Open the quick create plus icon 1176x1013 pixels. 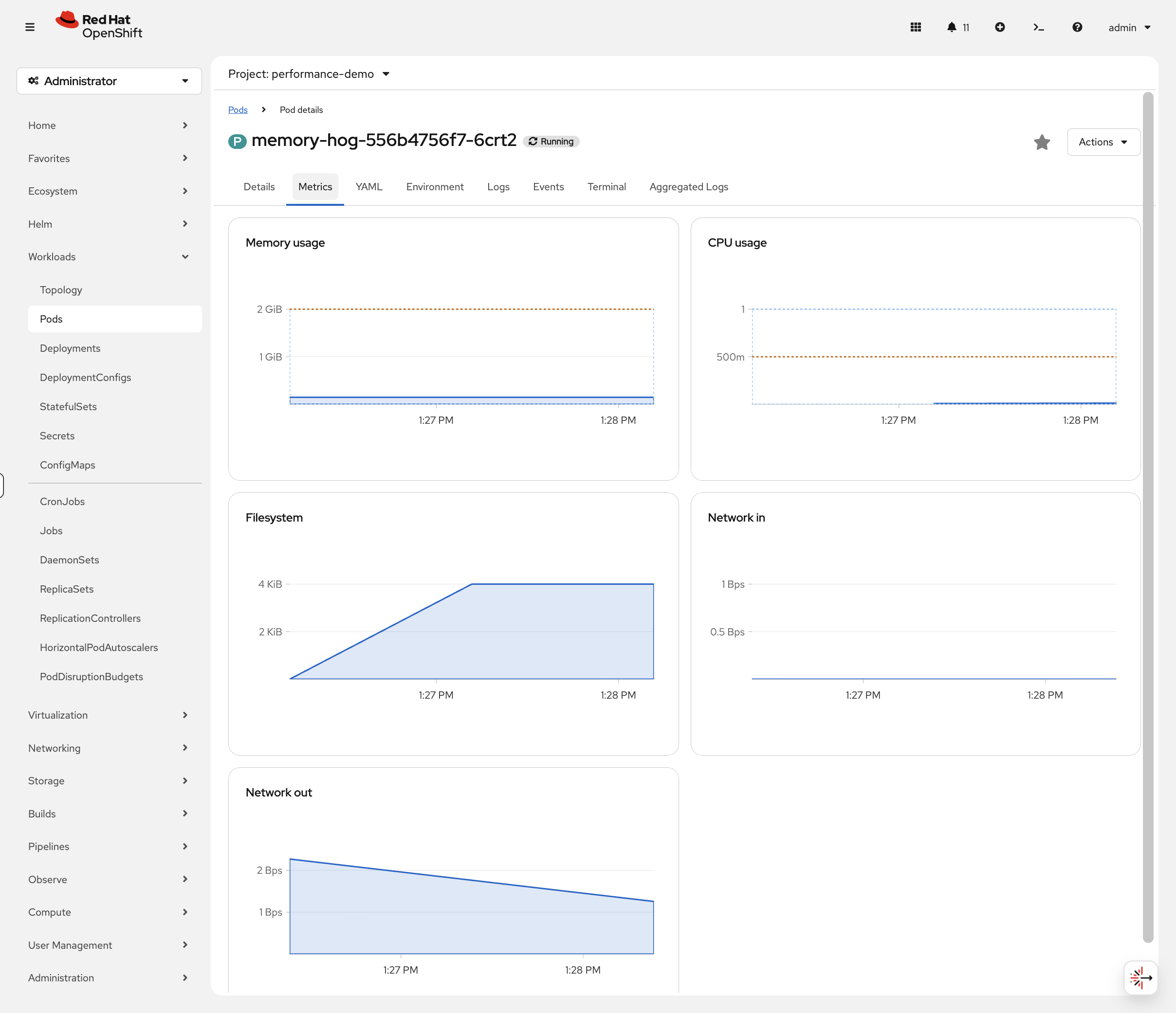tap(1000, 27)
